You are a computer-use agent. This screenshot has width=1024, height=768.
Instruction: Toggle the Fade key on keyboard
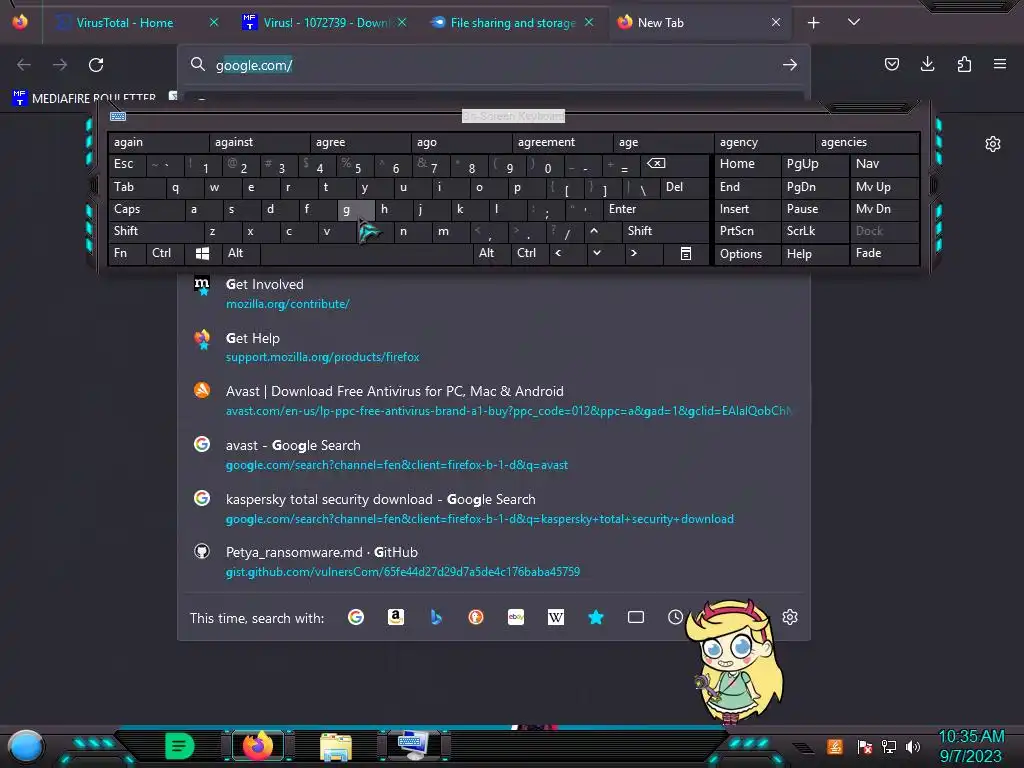pos(884,253)
